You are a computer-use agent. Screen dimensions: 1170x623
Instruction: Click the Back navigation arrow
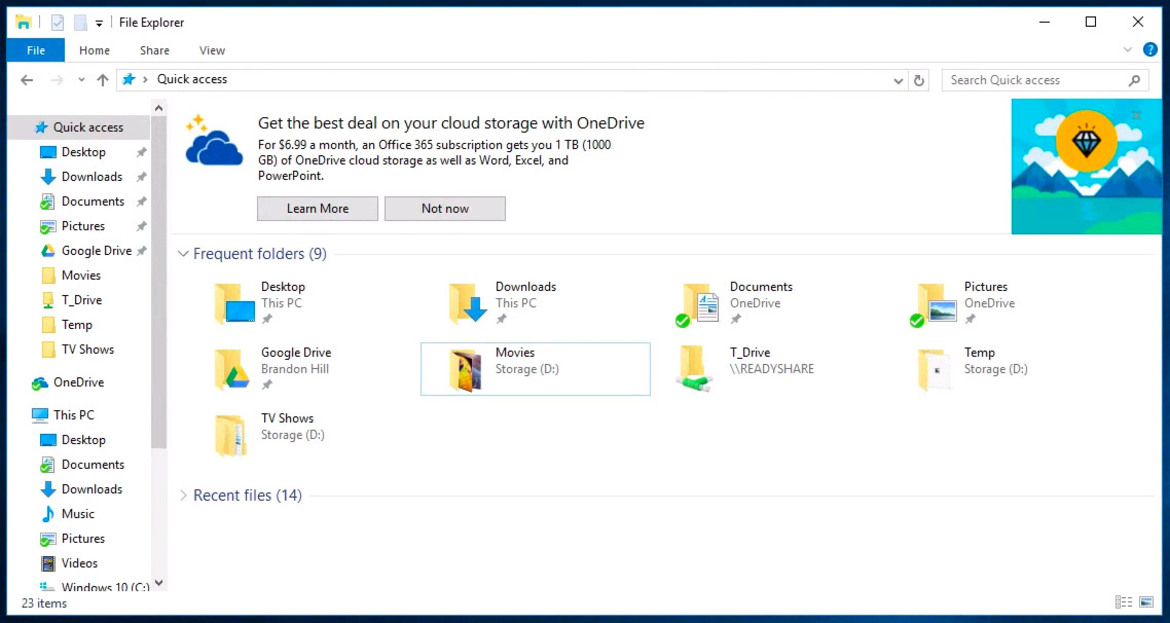click(27, 80)
